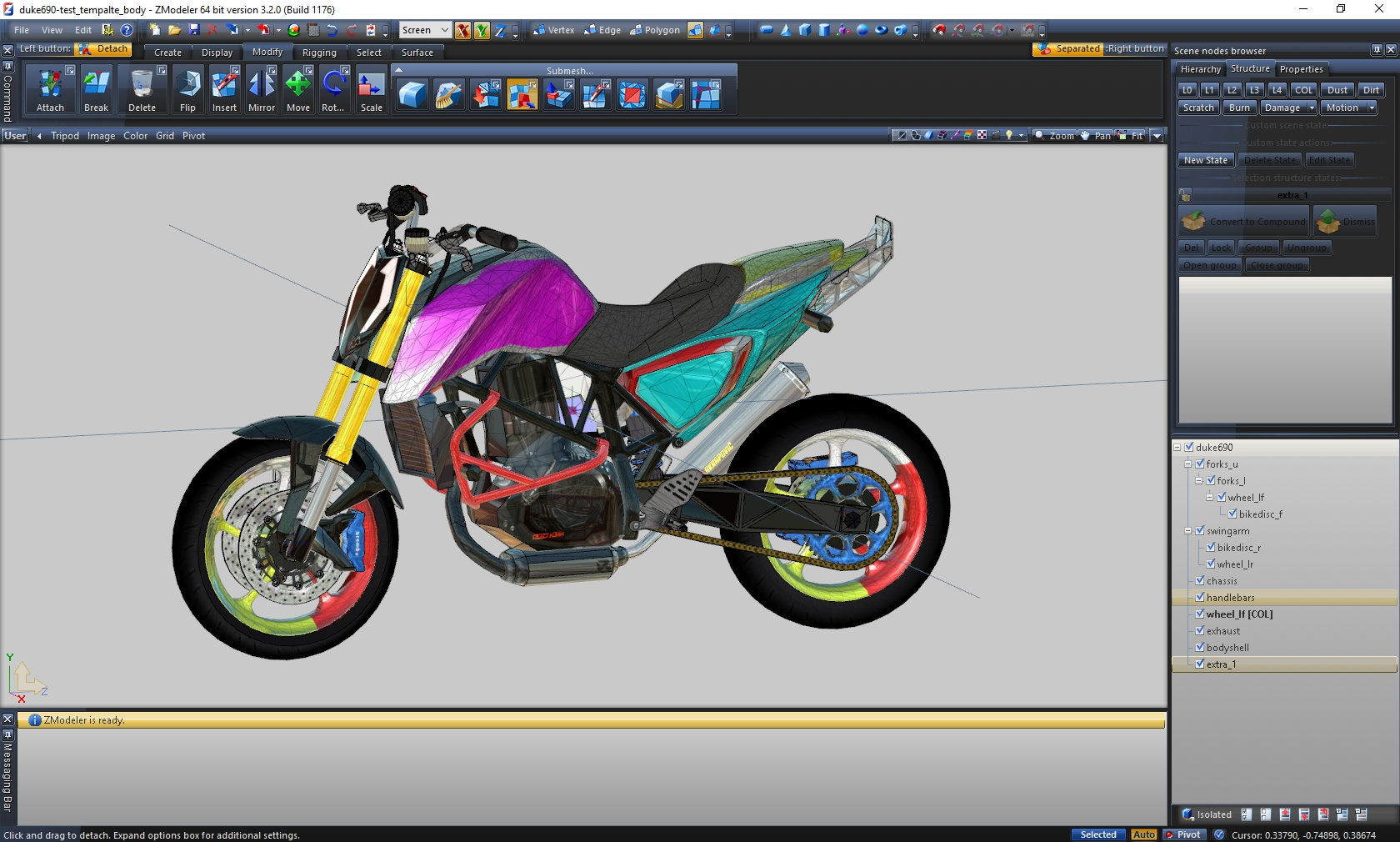1400x842 pixels.
Task: Click the New State button
Action: [x=1206, y=160]
